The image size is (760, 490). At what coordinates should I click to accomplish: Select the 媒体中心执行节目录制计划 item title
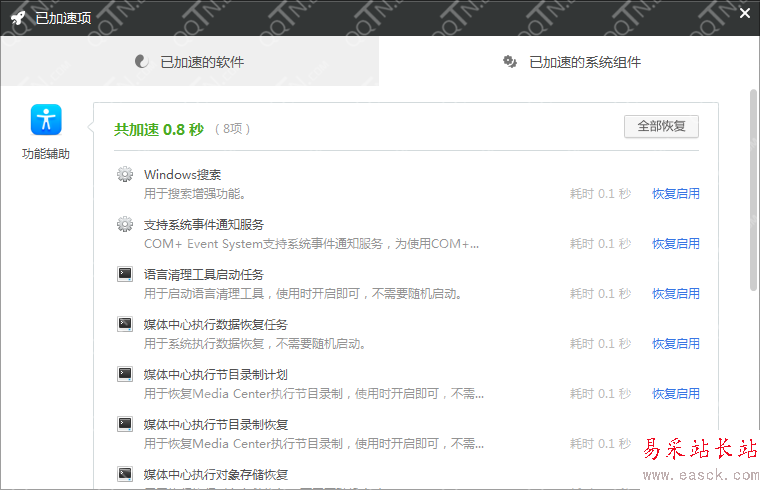tap(216, 374)
